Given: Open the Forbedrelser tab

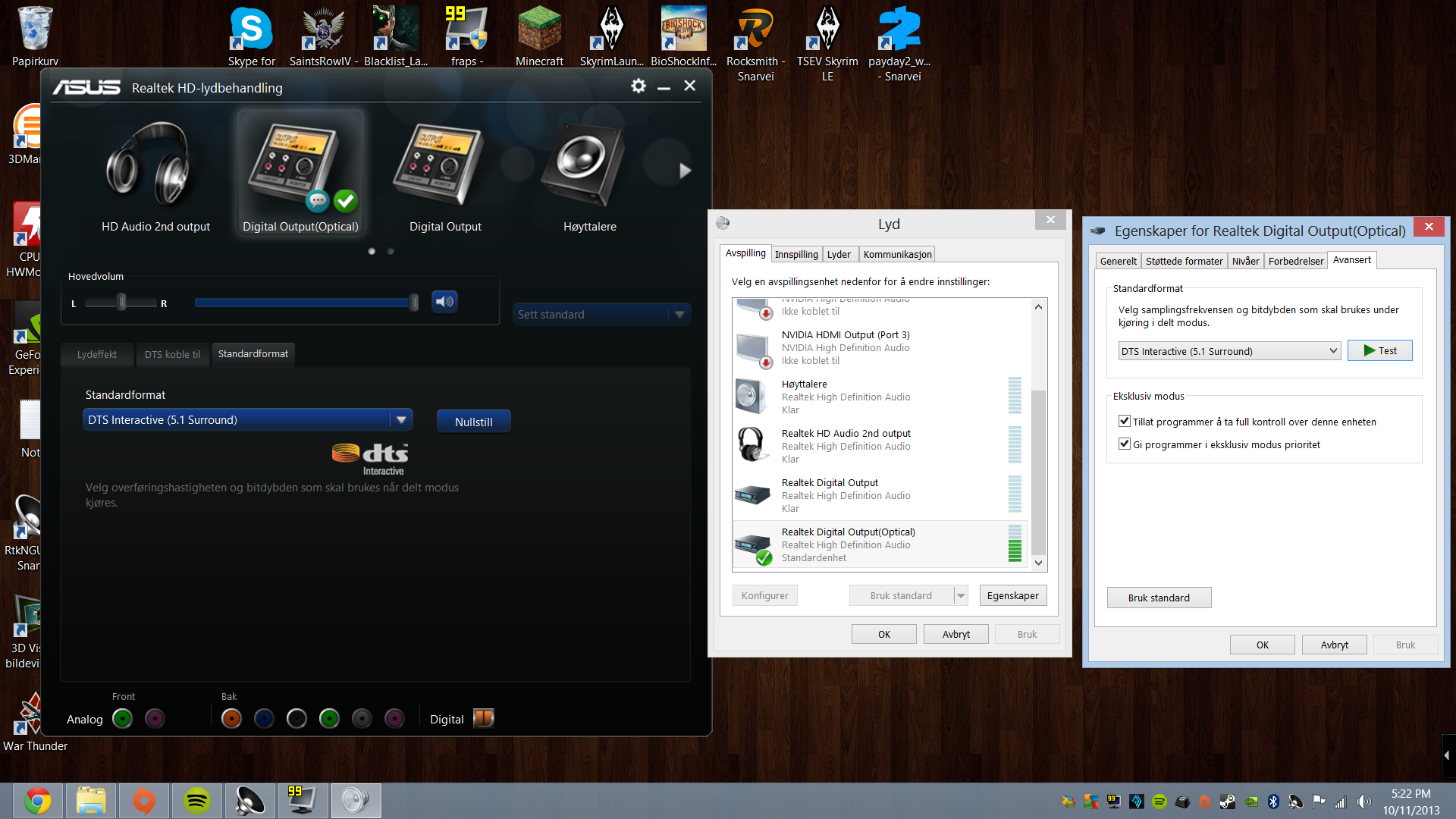Looking at the screenshot, I should pyautogui.click(x=1296, y=261).
